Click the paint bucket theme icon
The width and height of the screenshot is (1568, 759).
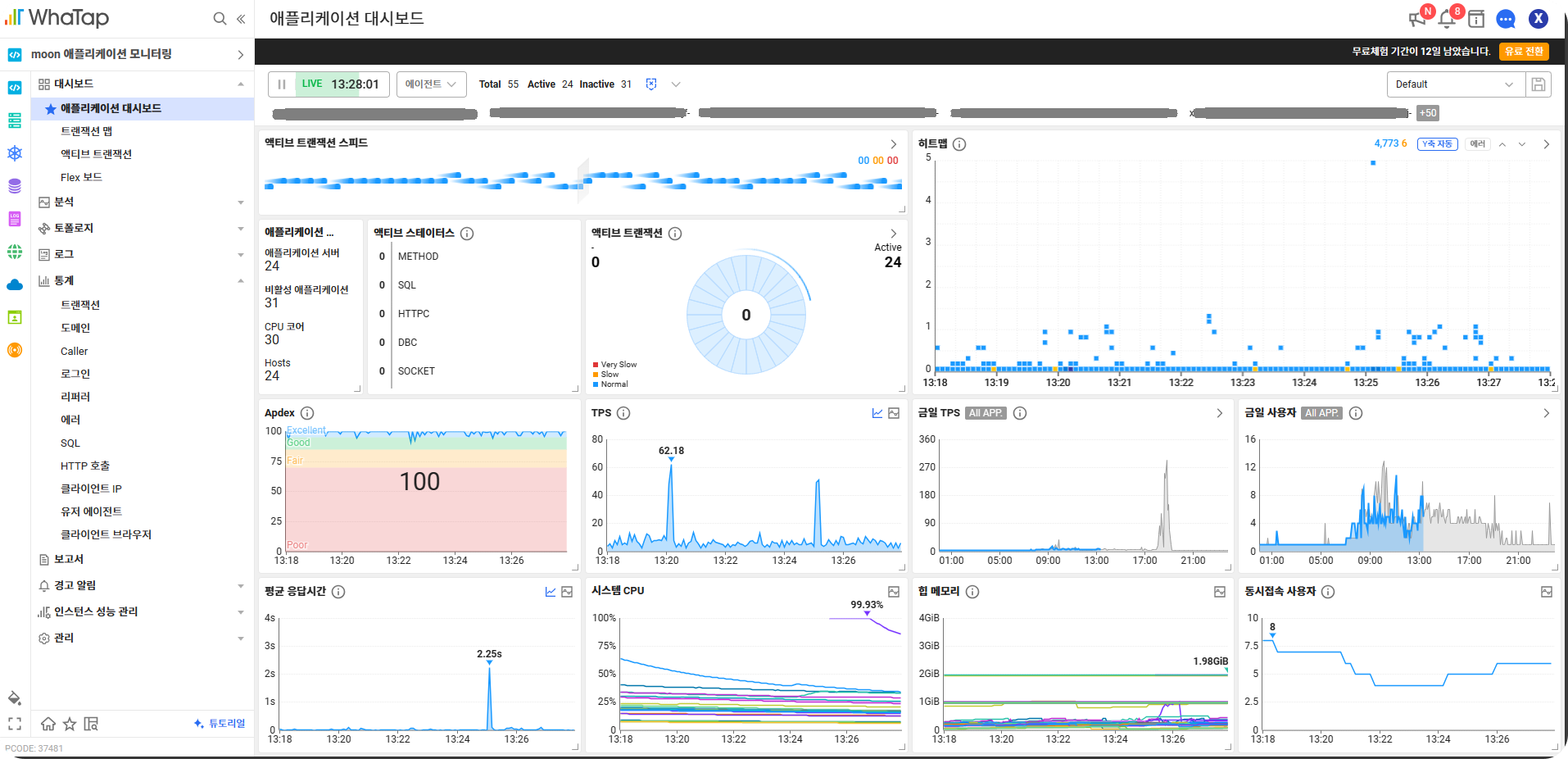[x=14, y=698]
